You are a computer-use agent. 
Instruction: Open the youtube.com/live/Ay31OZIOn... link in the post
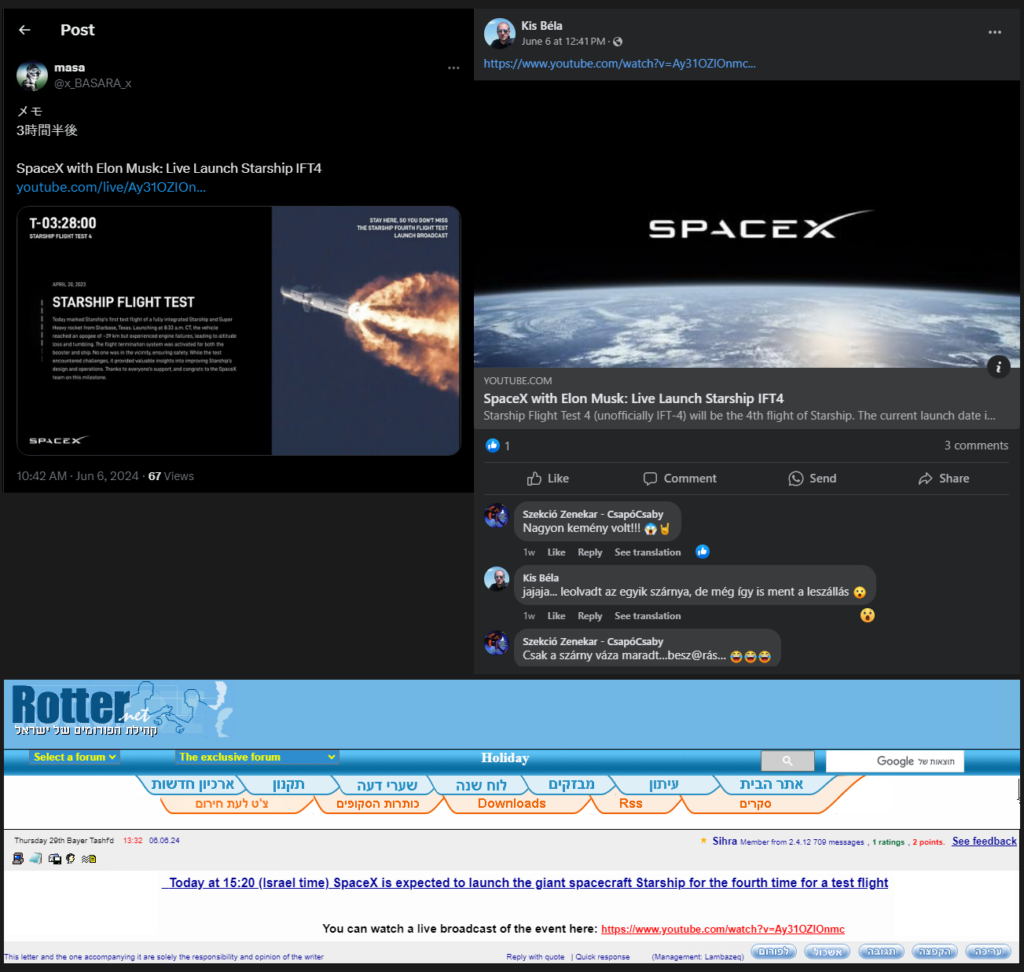click(x=111, y=187)
